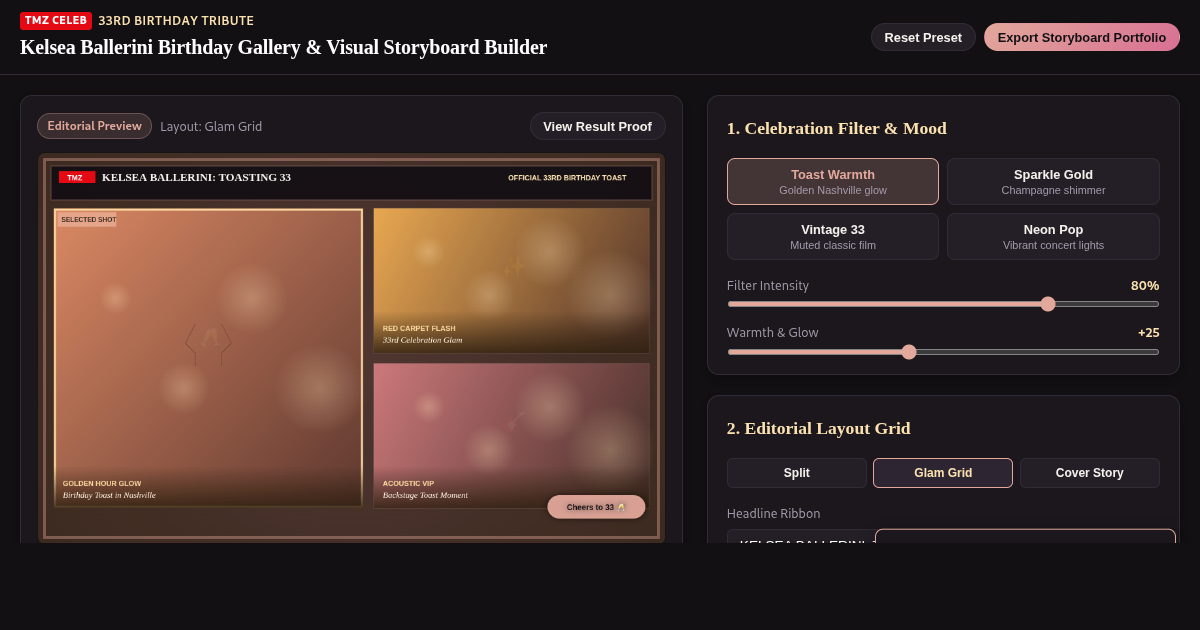This screenshot has height=630, width=1200.
Task: Switch the layout to Split
Action: pyautogui.click(x=797, y=473)
